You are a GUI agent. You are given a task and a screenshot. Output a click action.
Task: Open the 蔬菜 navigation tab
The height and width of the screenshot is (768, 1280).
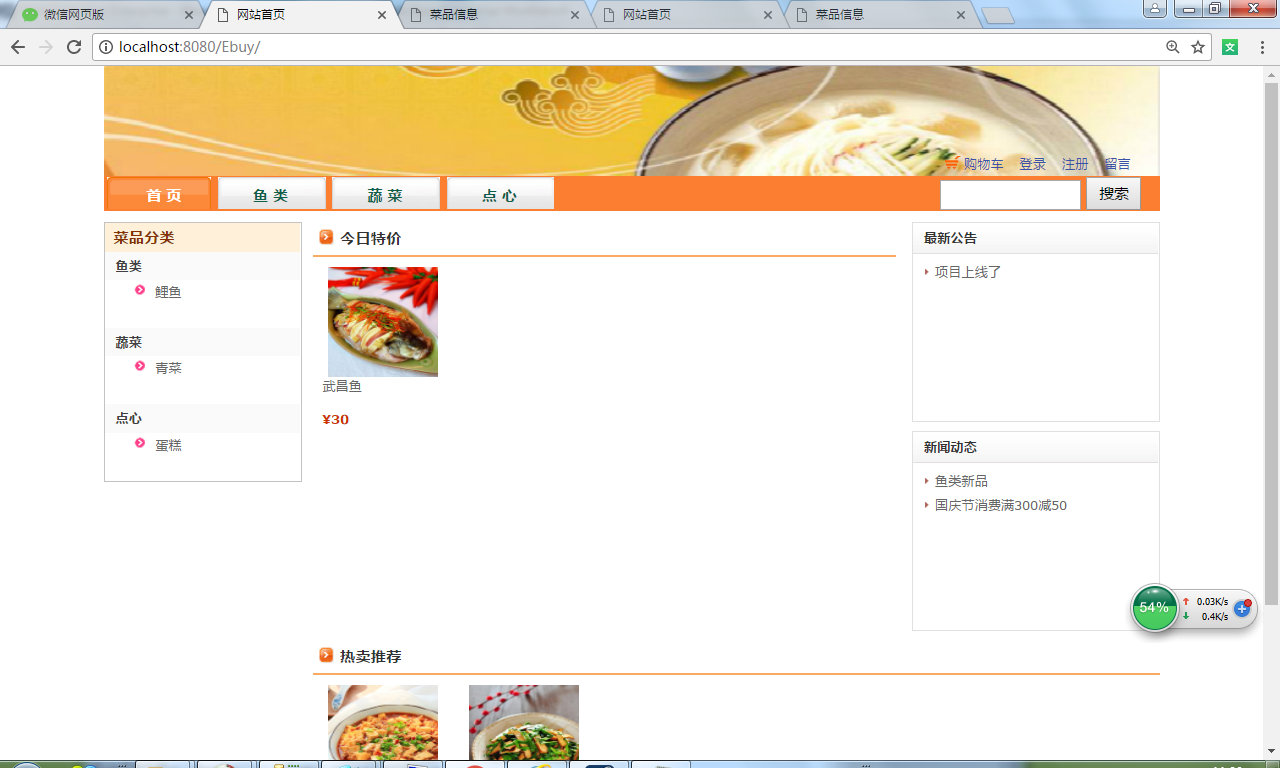click(x=386, y=195)
